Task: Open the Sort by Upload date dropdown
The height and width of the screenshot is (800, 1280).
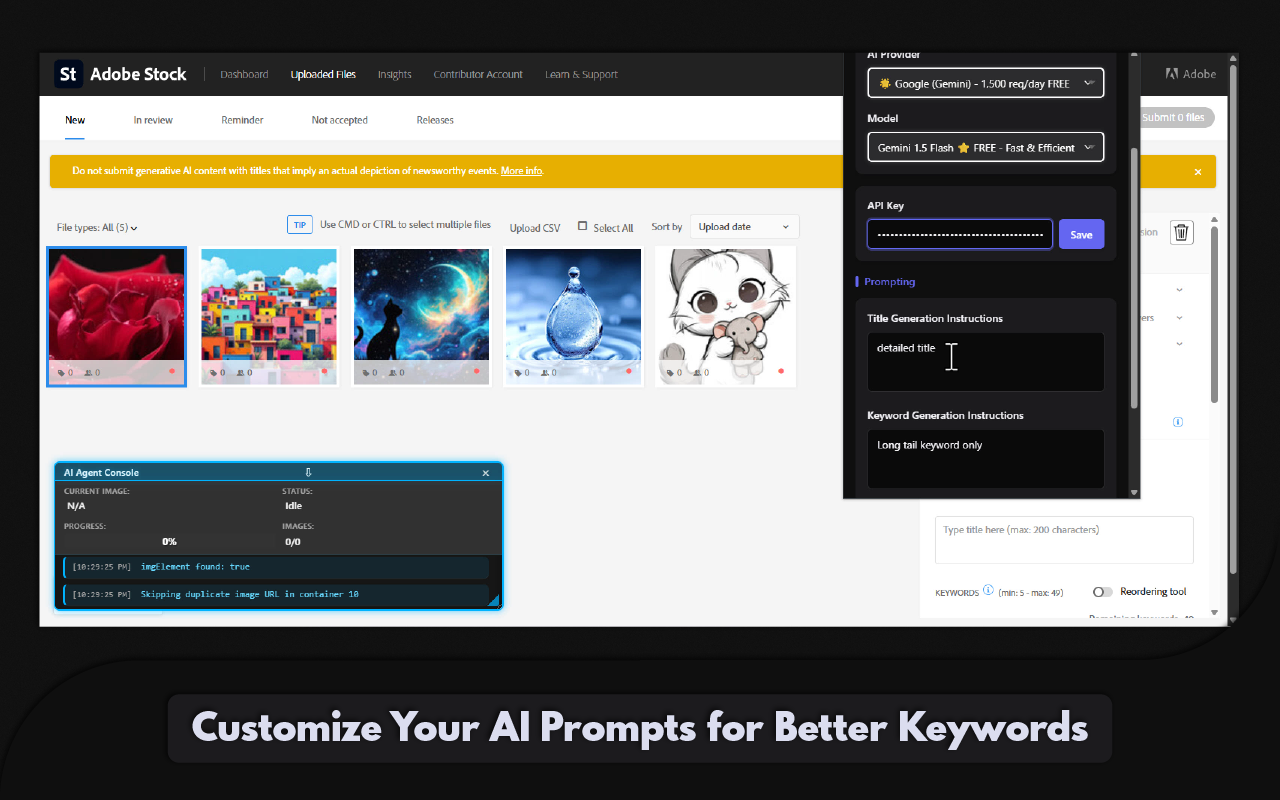Action: (745, 227)
